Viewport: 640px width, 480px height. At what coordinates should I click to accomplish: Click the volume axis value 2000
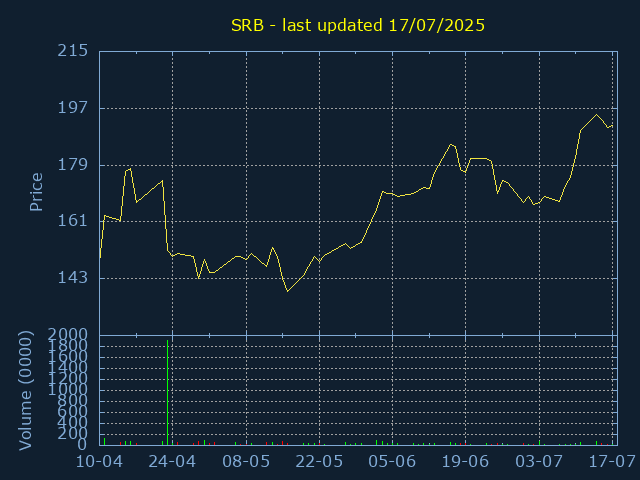tap(68, 335)
